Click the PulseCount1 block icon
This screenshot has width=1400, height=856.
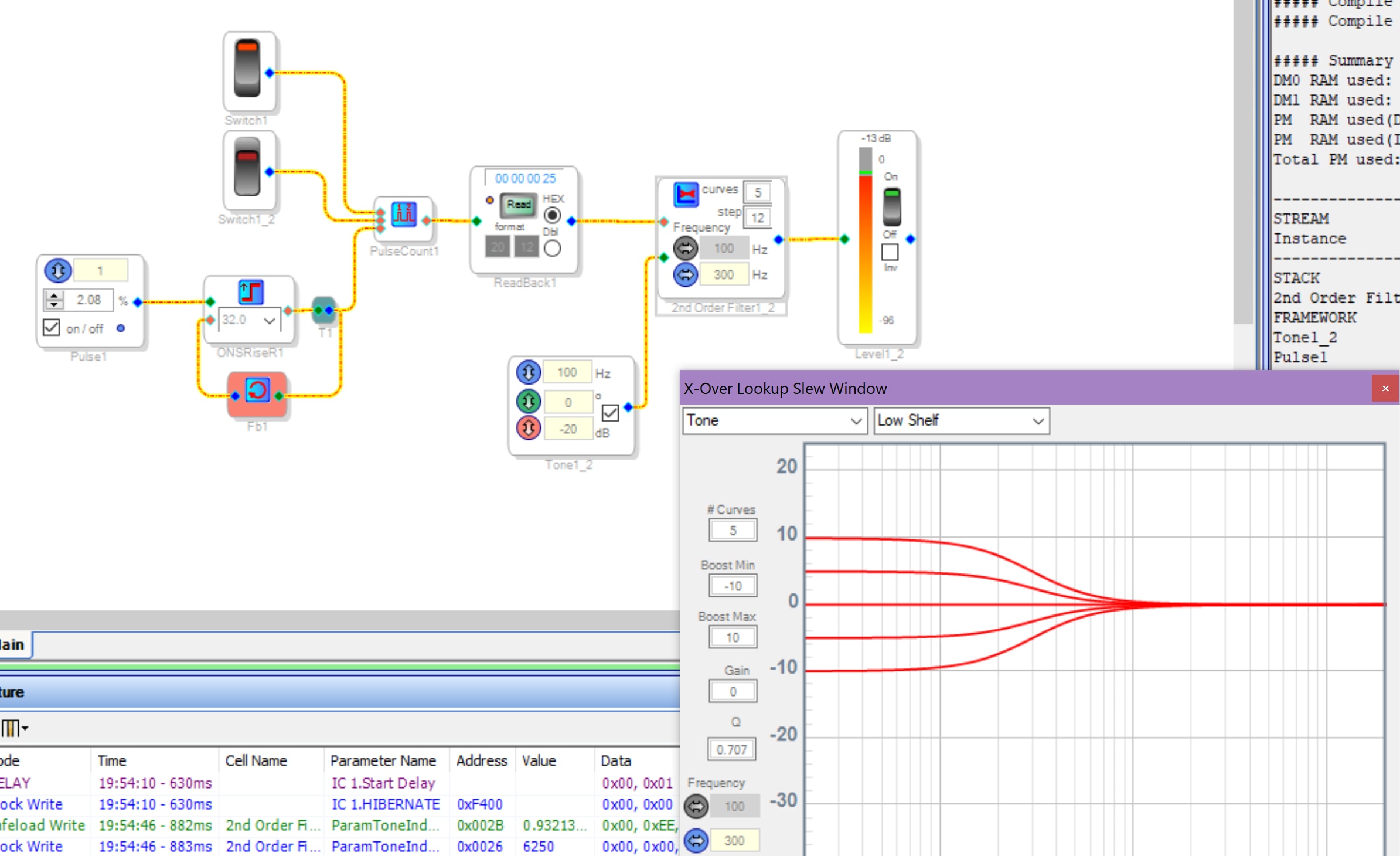coord(404,213)
